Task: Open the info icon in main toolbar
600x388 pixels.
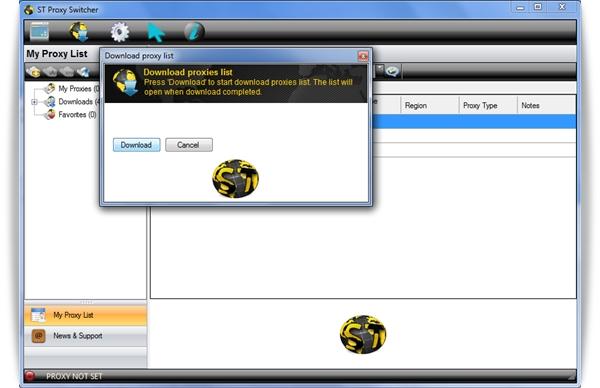Action: click(194, 32)
